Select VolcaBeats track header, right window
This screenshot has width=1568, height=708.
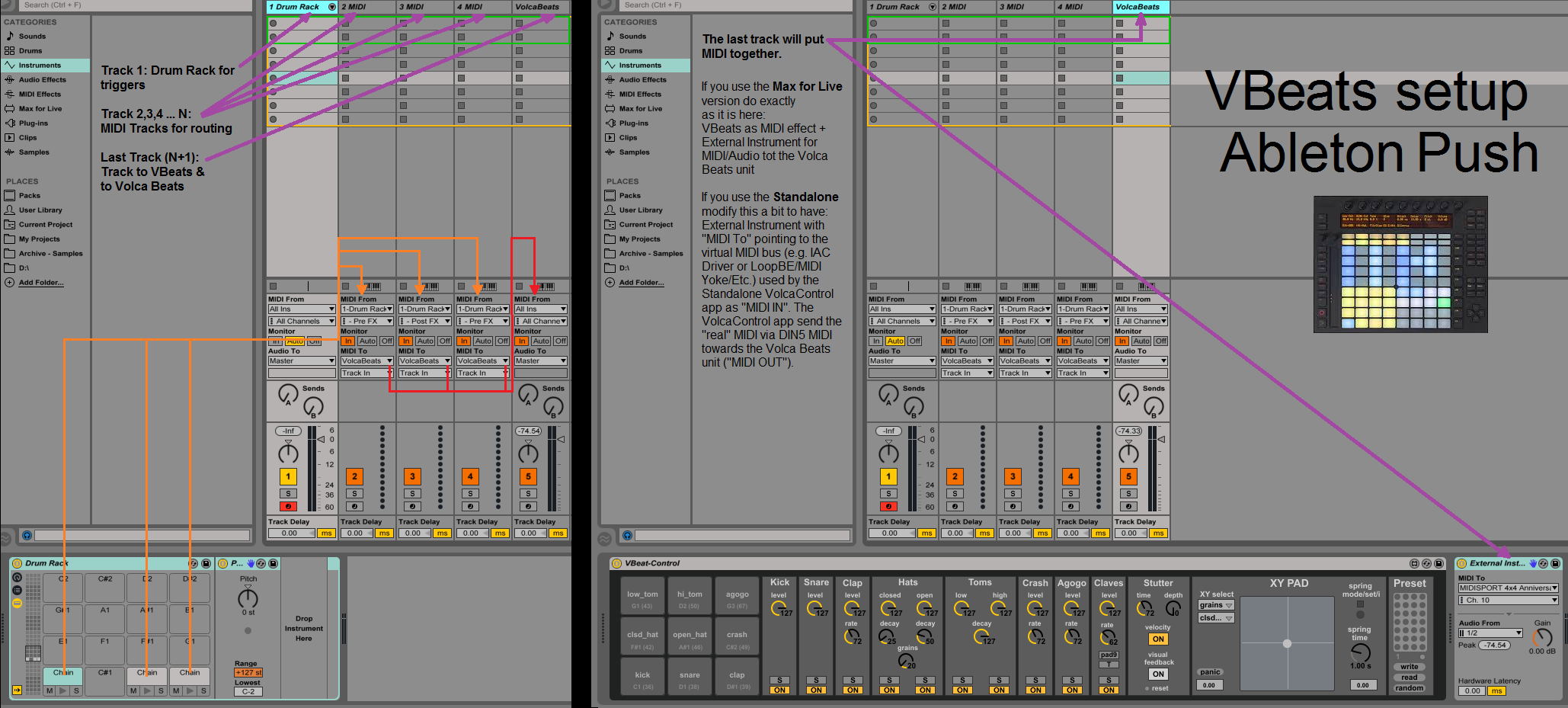pyautogui.click(x=1141, y=7)
